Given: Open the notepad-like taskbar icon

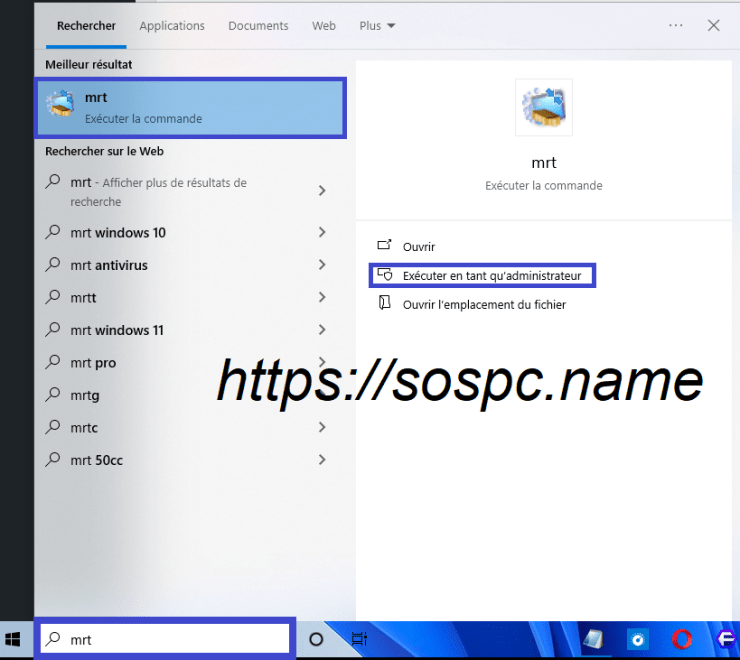Looking at the screenshot, I should [593, 640].
